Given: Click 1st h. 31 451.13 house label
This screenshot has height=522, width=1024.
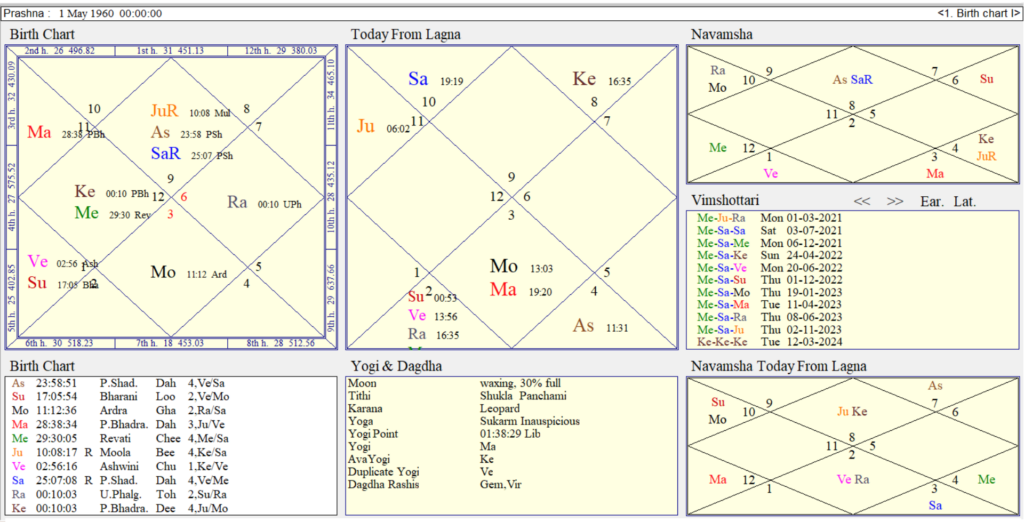Looking at the screenshot, I should [170, 50].
